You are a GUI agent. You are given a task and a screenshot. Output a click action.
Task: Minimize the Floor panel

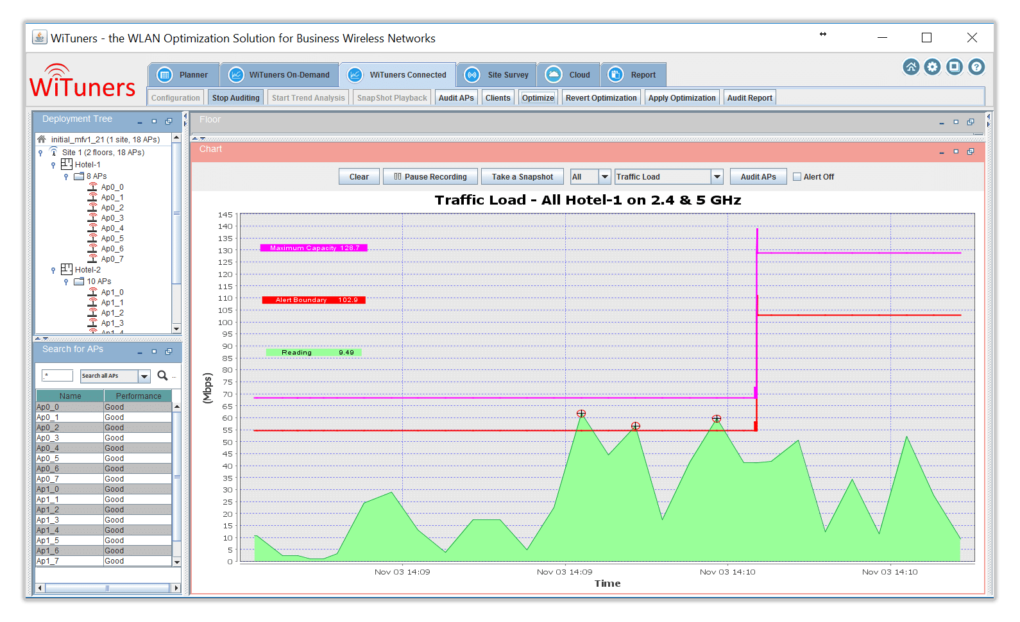(941, 122)
